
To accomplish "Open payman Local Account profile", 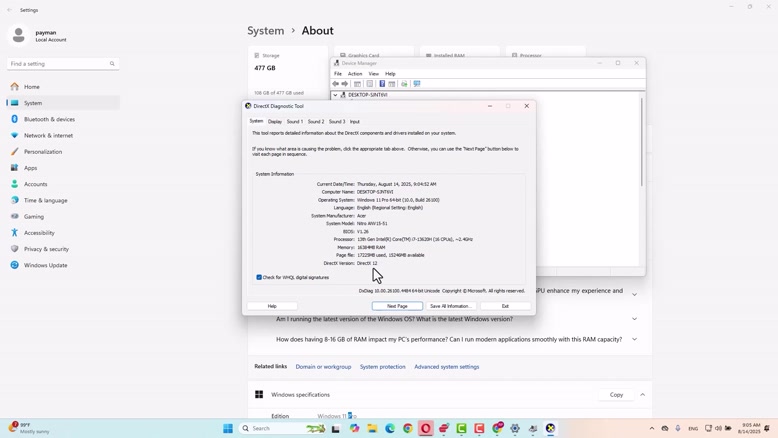I will [x=38, y=36].
